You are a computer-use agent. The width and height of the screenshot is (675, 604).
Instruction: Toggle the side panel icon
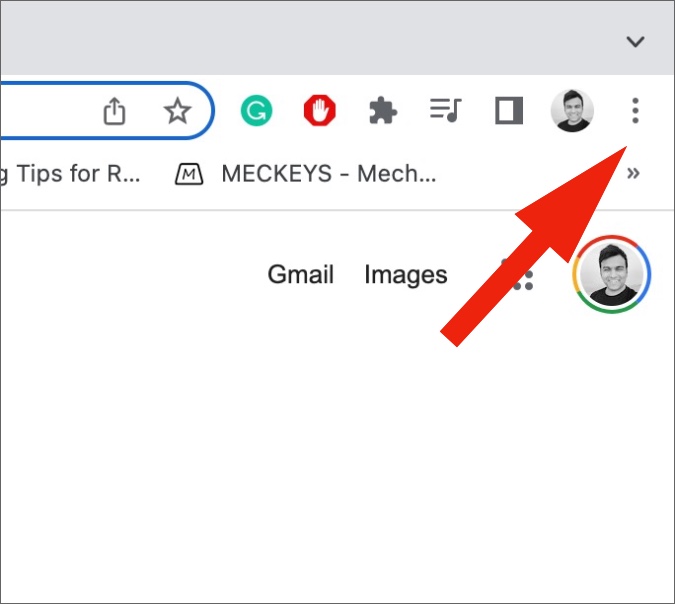click(x=509, y=111)
